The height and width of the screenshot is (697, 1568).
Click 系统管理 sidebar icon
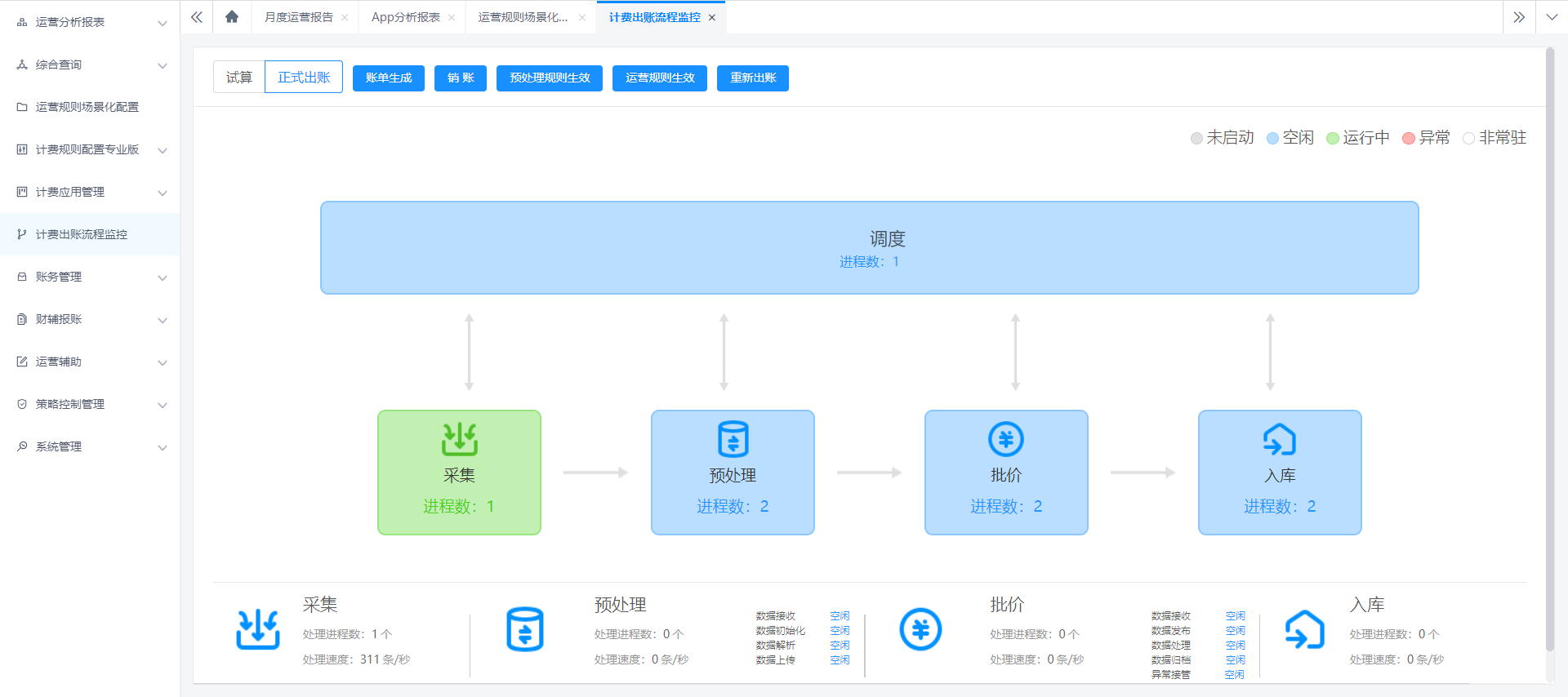tap(22, 446)
